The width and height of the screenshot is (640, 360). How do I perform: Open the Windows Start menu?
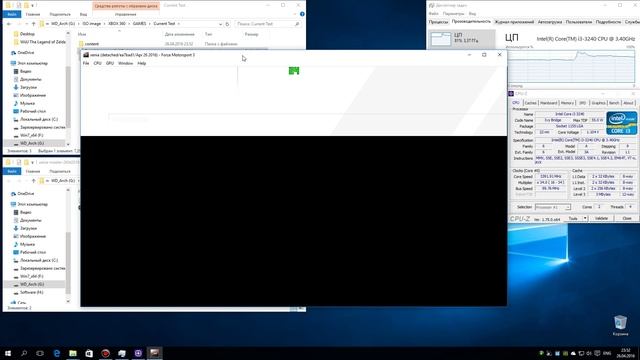click(x=8, y=353)
